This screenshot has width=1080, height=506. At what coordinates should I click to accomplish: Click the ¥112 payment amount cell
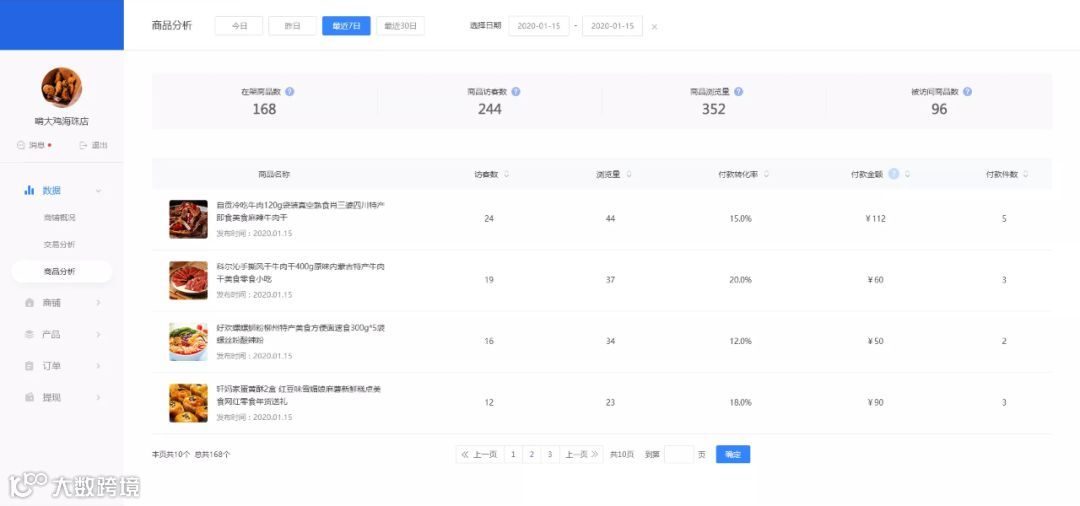coord(875,219)
